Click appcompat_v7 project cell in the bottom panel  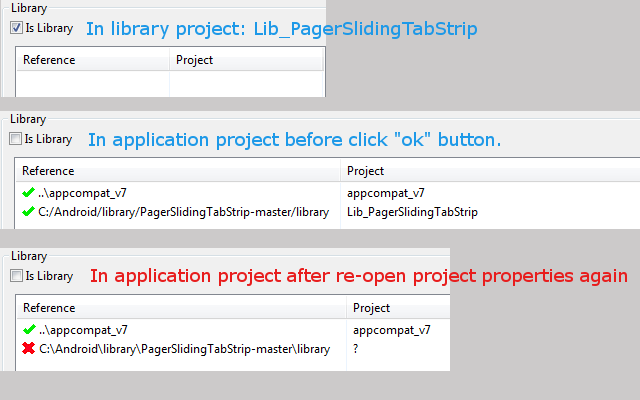pyautogui.click(x=391, y=330)
